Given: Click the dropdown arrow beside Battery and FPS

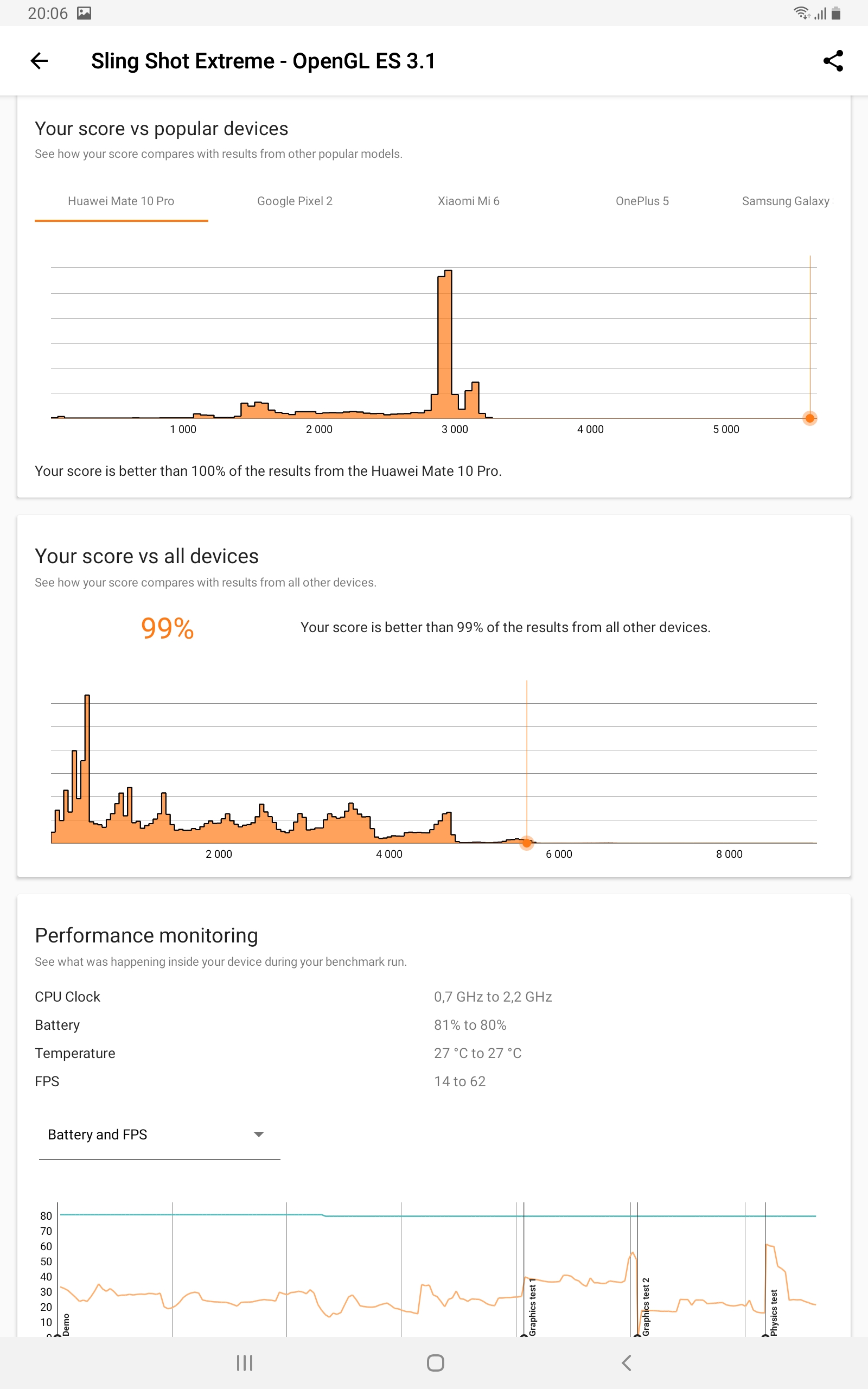Looking at the screenshot, I should (258, 1134).
